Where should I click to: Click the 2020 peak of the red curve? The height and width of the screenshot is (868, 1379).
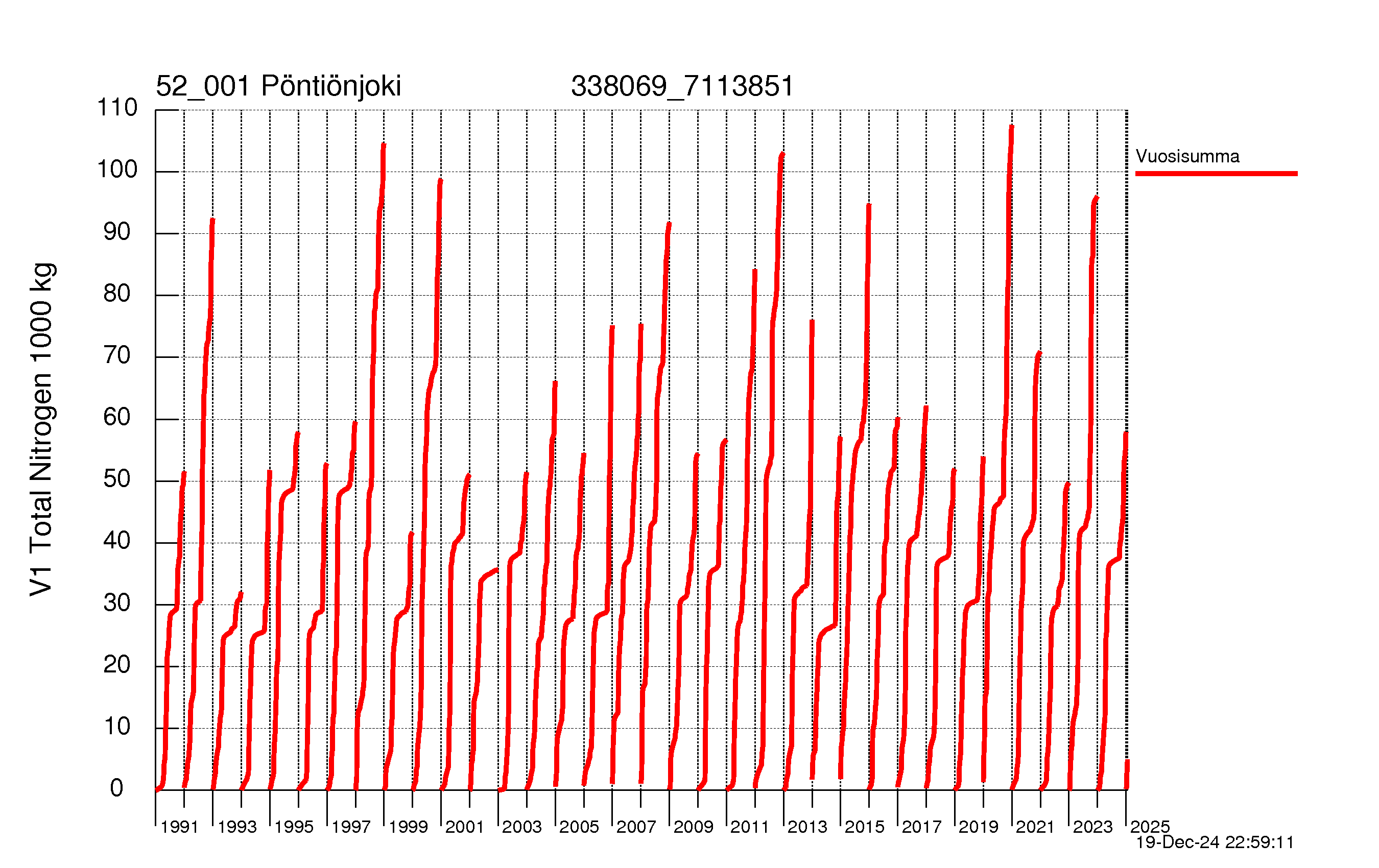[x=1012, y=127]
